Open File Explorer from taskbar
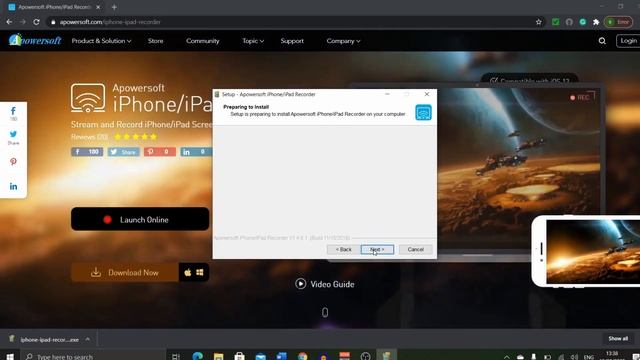The width and height of the screenshot is (640, 360). [218, 356]
